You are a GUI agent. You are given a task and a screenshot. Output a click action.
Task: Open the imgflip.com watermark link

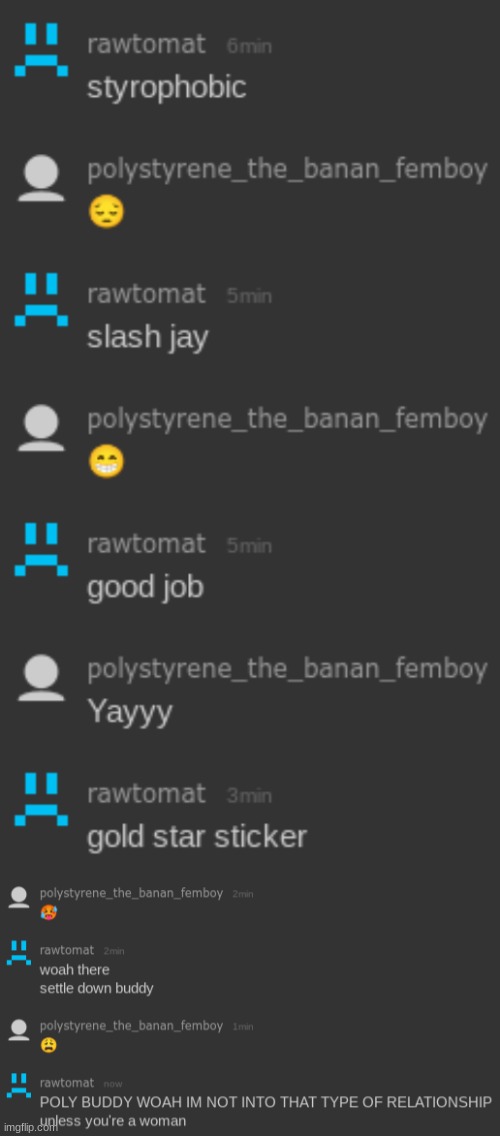click(30, 1127)
